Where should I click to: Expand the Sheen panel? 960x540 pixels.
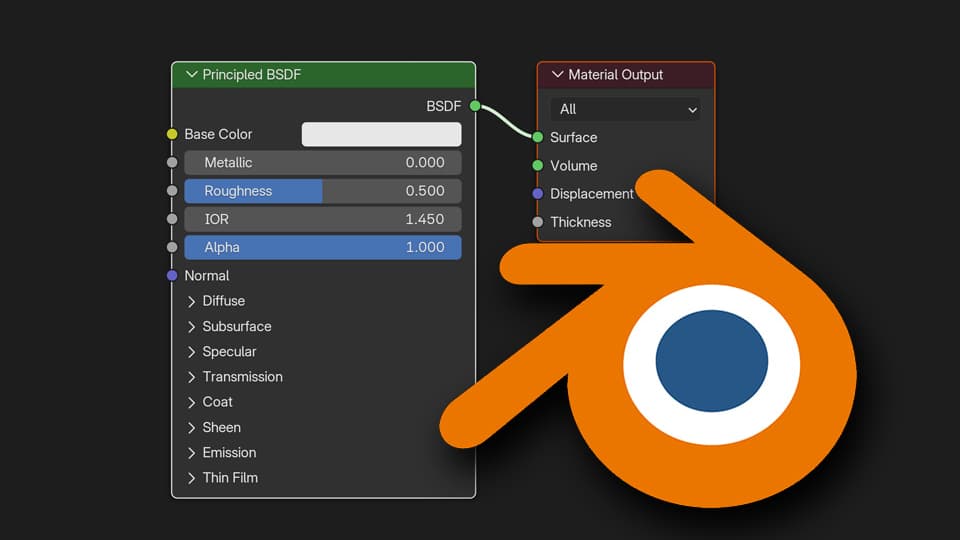point(192,427)
